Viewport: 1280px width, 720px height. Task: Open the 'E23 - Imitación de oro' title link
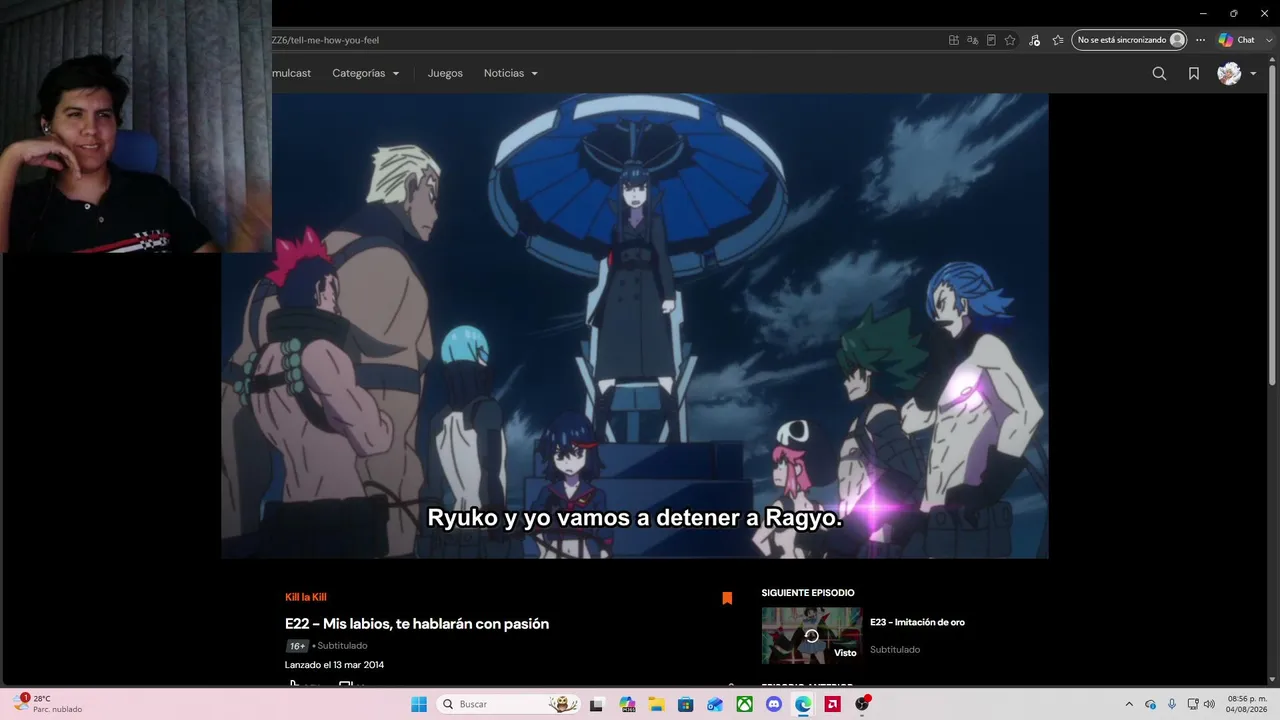[917, 622]
